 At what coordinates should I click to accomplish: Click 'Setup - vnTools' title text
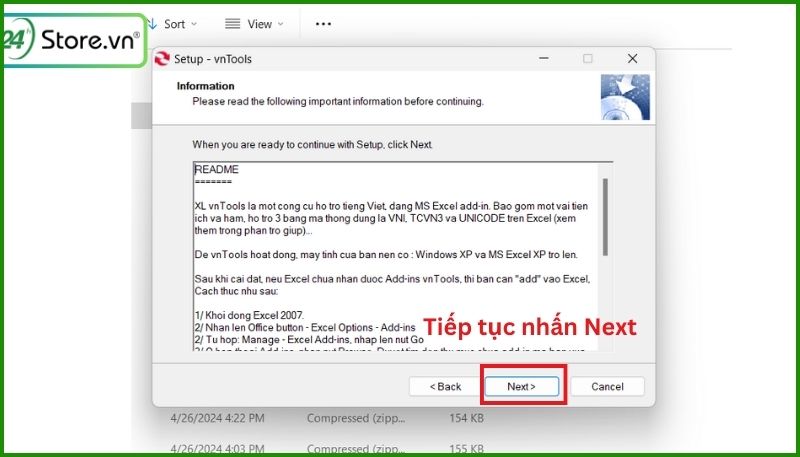[213, 59]
